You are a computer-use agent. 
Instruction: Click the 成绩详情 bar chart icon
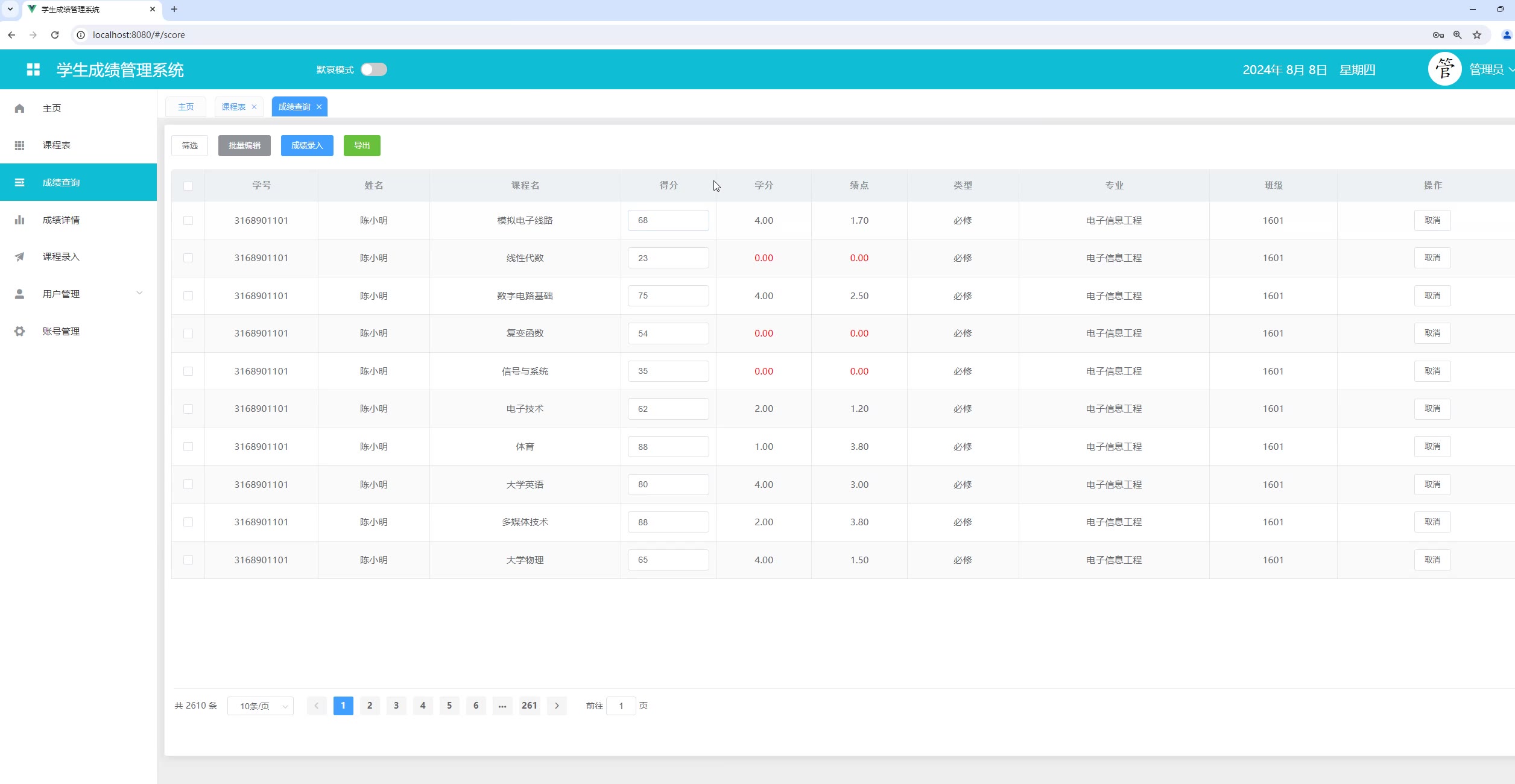19,220
